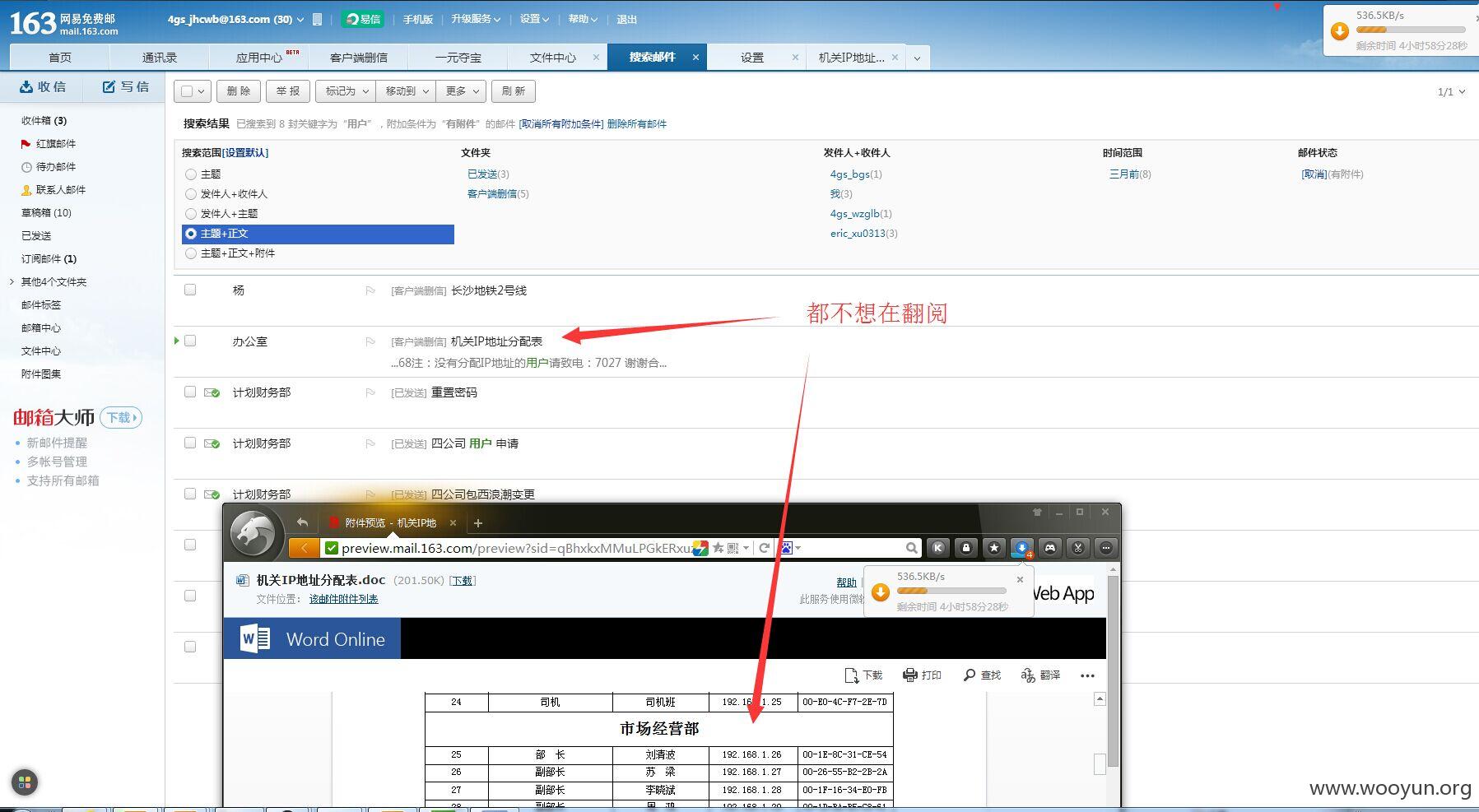Viewport: 1479px width, 812px height.
Task: Select the 发件人+主题 radio option
Action: pos(191,214)
